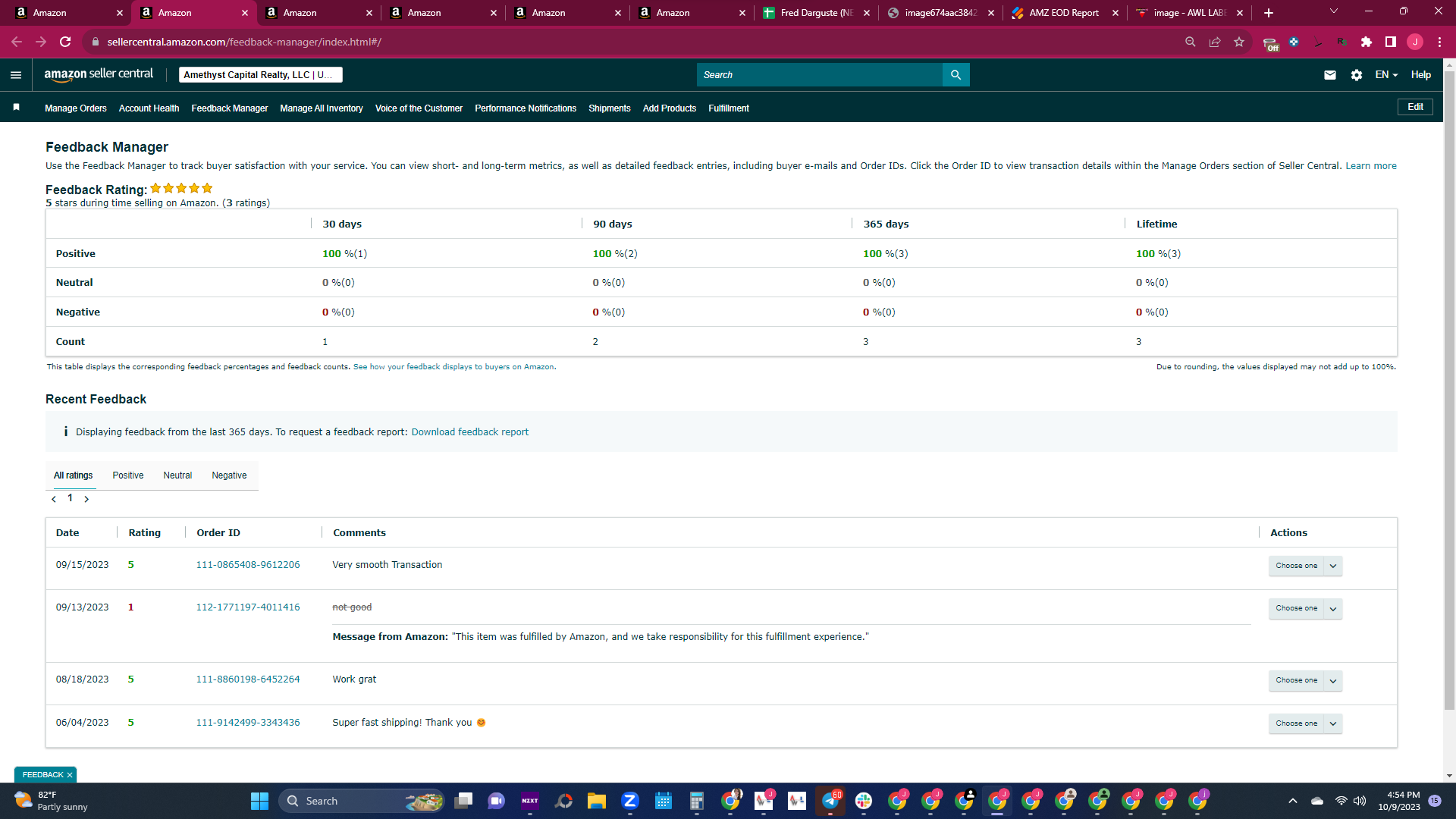Open Performance Notifications
This screenshot has width=1456, height=819.
526,108
